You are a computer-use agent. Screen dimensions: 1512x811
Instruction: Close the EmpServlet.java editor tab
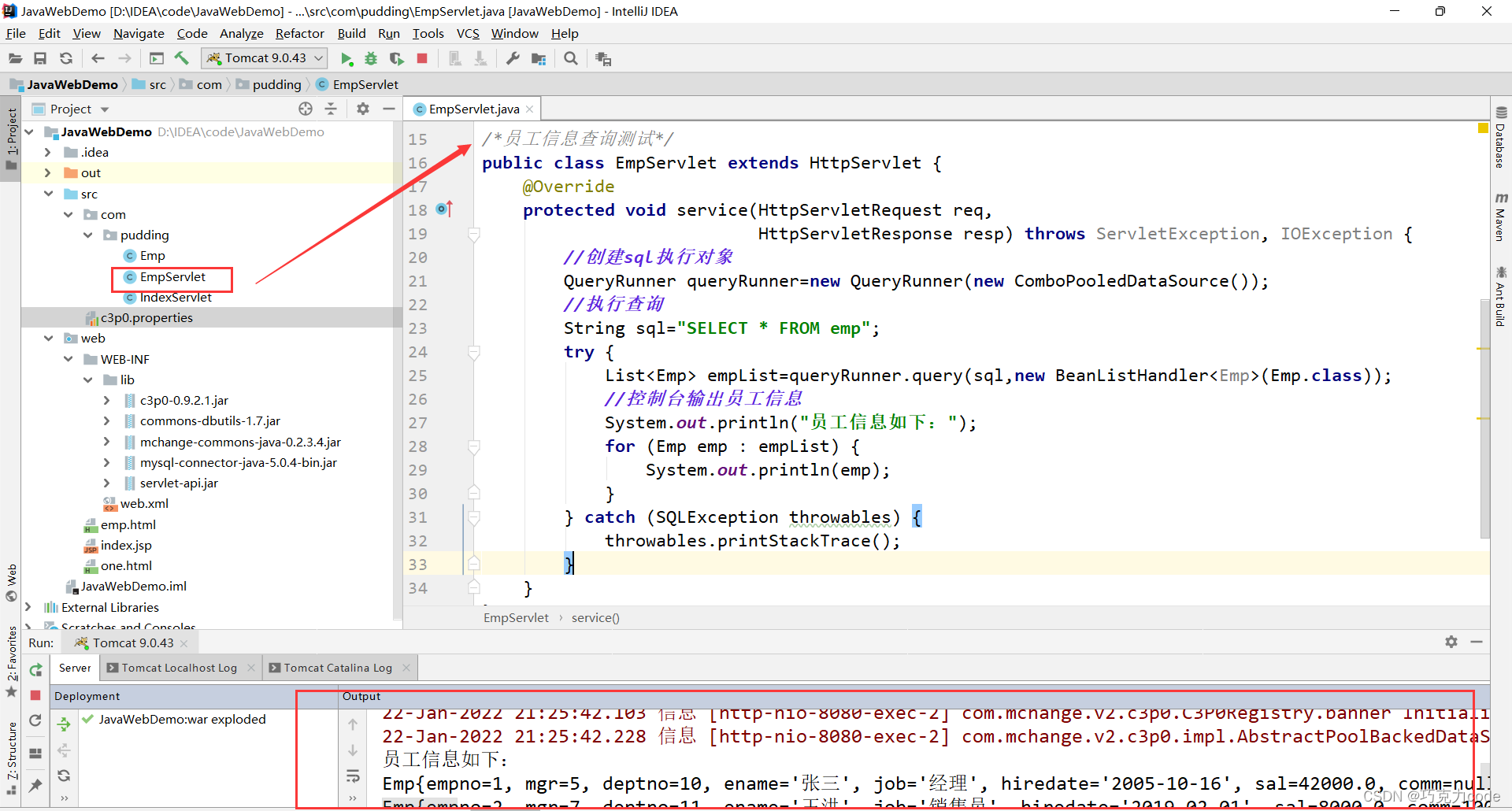pyautogui.click(x=530, y=109)
